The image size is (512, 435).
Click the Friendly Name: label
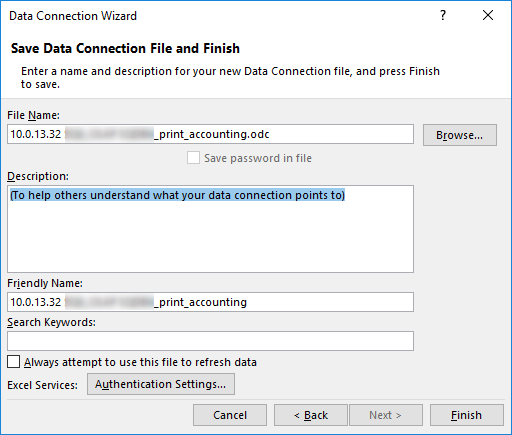[45, 283]
